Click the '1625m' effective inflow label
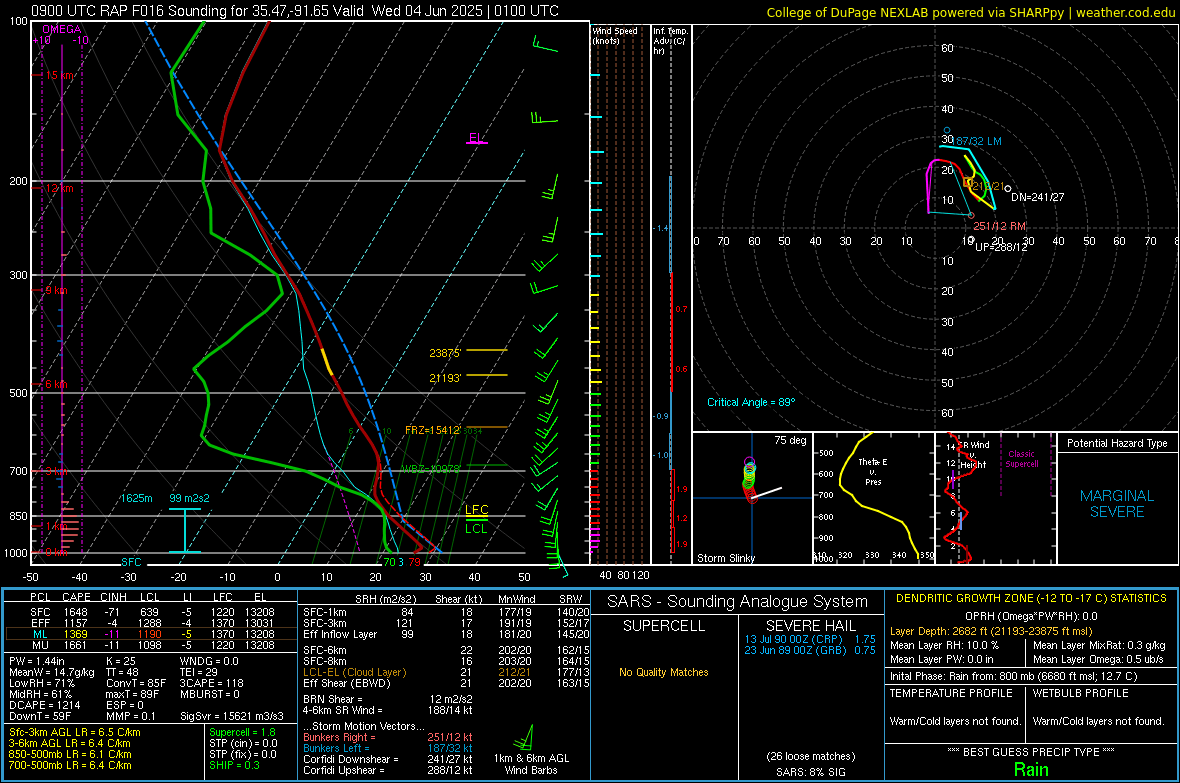The height and width of the screenshot is (783, 1180). click(136, 498)
